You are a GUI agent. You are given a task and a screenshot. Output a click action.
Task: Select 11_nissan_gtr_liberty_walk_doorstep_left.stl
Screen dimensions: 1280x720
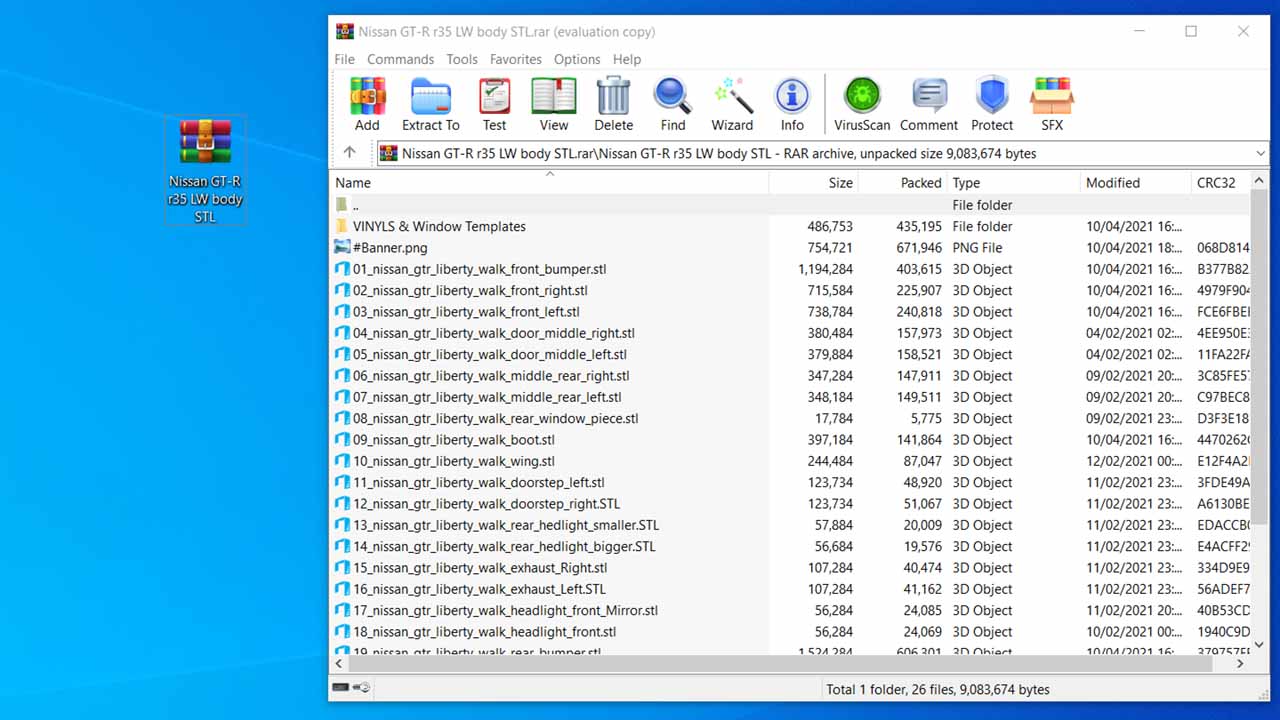(x=790, y=482)
